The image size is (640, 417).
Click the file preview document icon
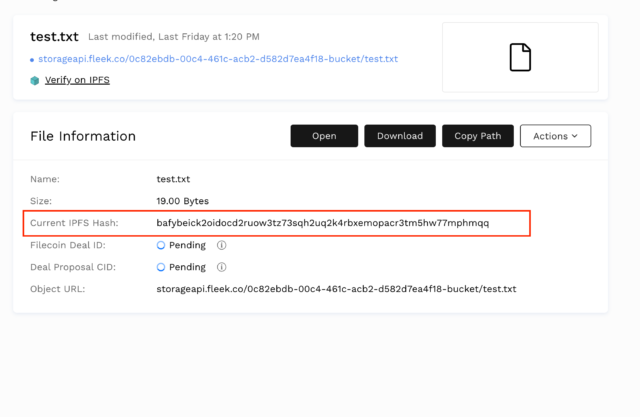(520, 57)
